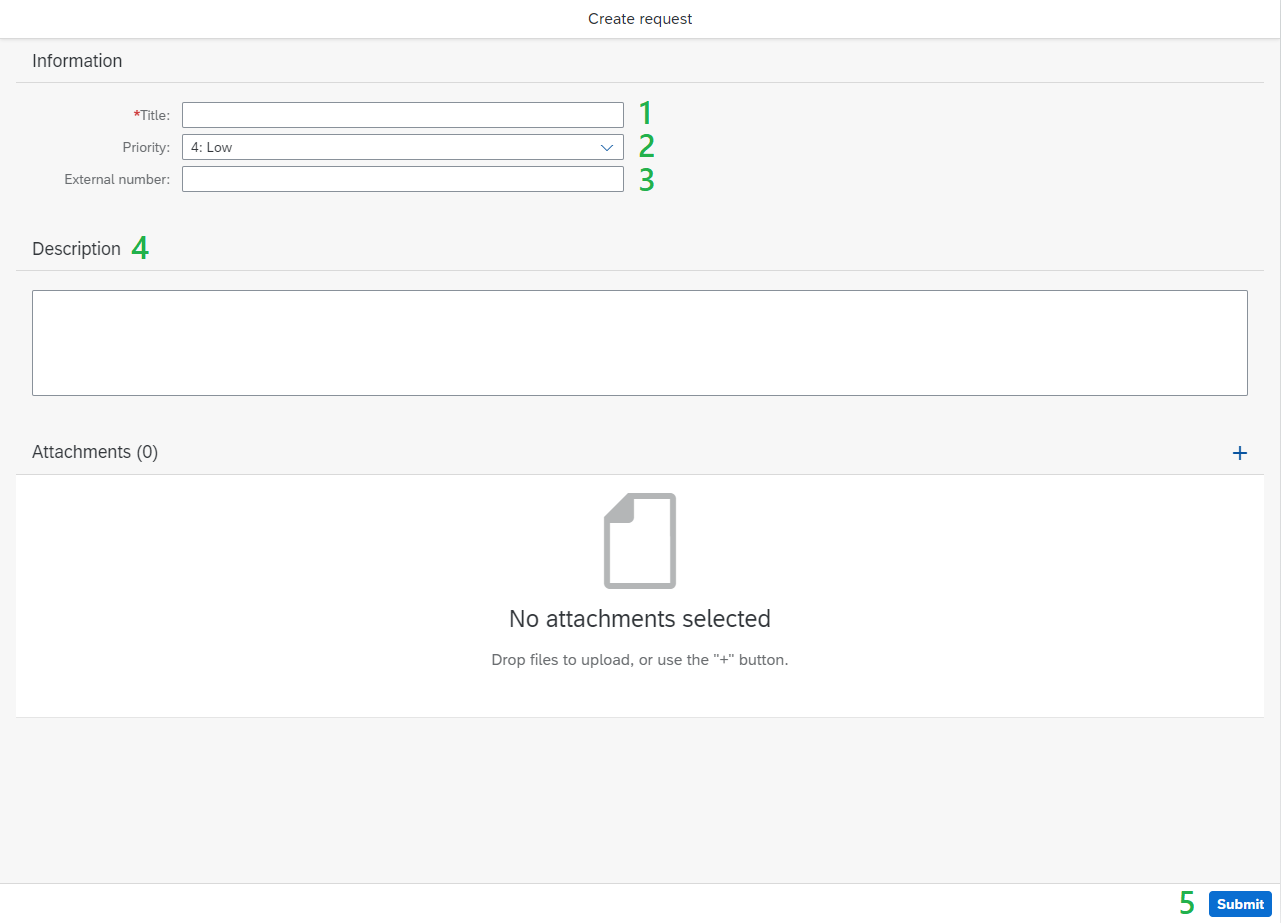
Task: Click the External number label
Action: 117,179
